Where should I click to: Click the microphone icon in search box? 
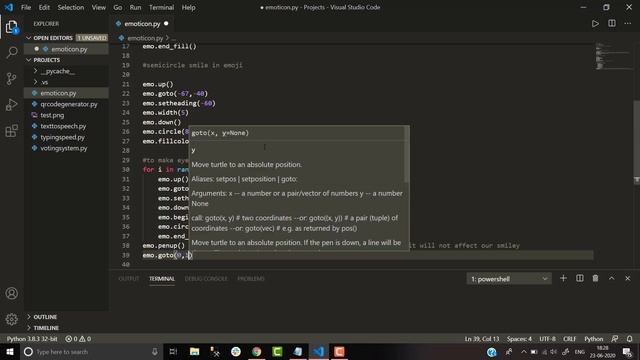click(155, 351)
